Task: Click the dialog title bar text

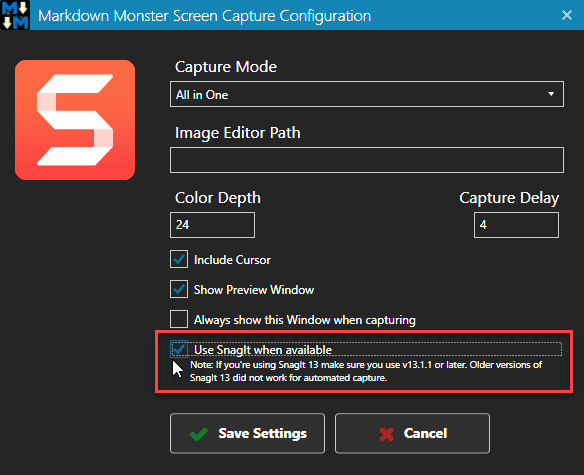Action: point(204,16)
